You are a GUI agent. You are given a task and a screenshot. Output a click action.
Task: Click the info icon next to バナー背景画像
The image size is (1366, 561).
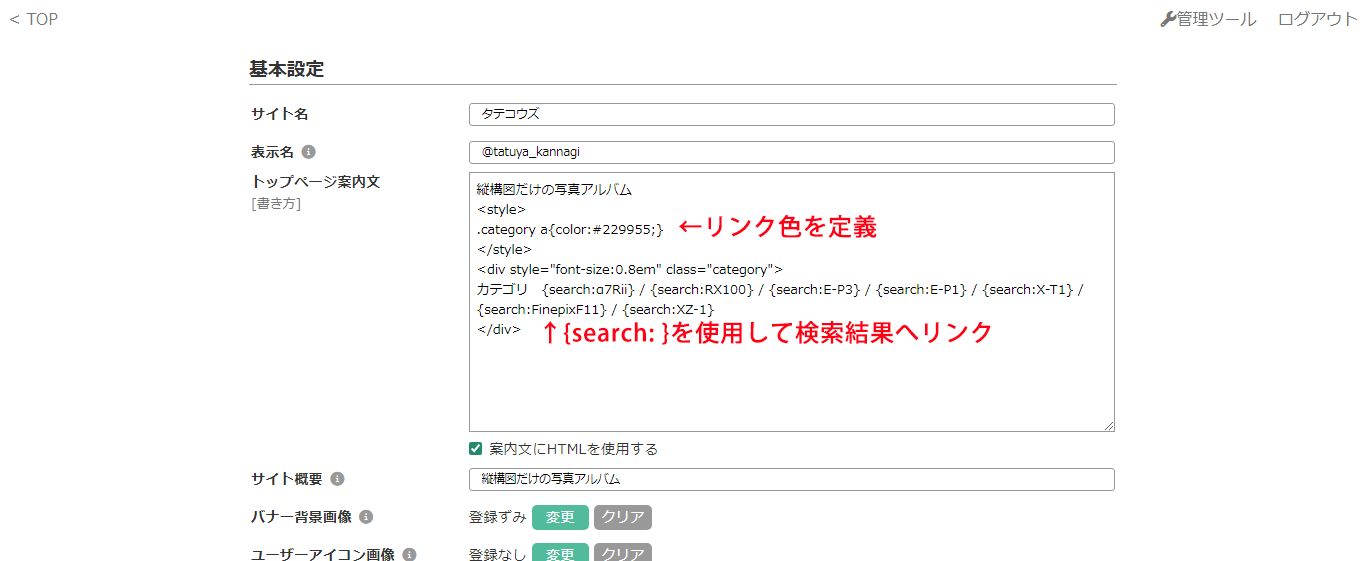pos(366,517)
